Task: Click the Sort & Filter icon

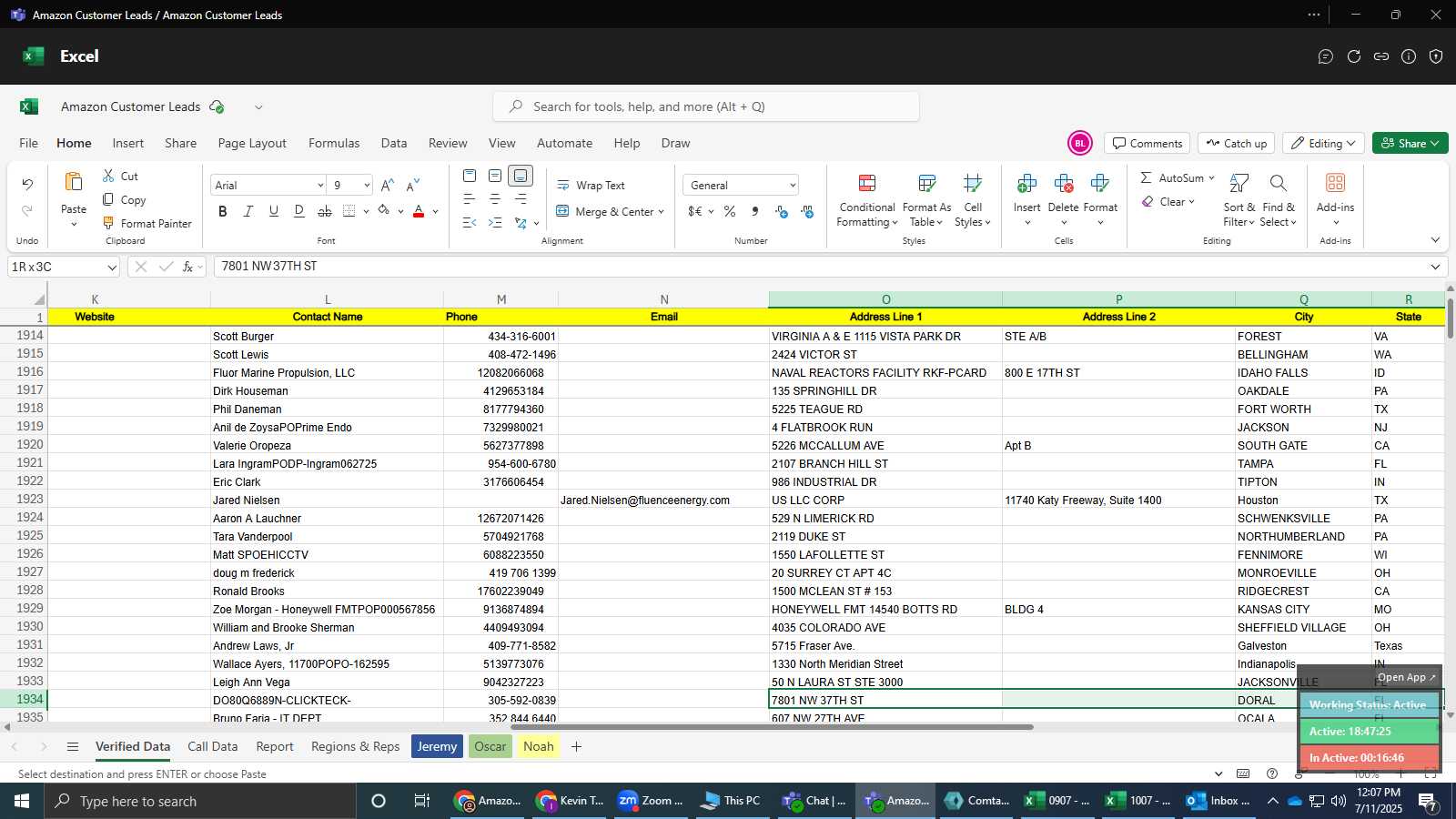Action: pyautogui.click(x=1239, y=183)
